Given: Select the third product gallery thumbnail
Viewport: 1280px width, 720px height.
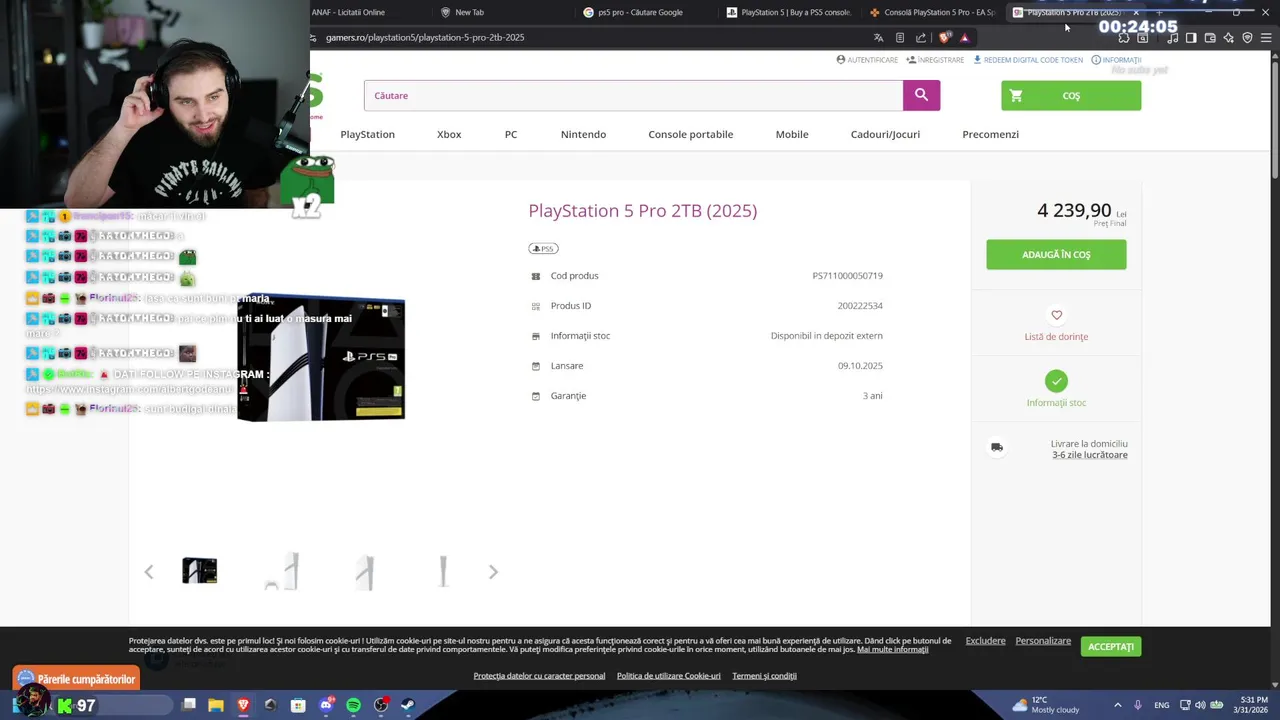Looking at the screenshot, I should pyautogui.click(x=364, y=571).
